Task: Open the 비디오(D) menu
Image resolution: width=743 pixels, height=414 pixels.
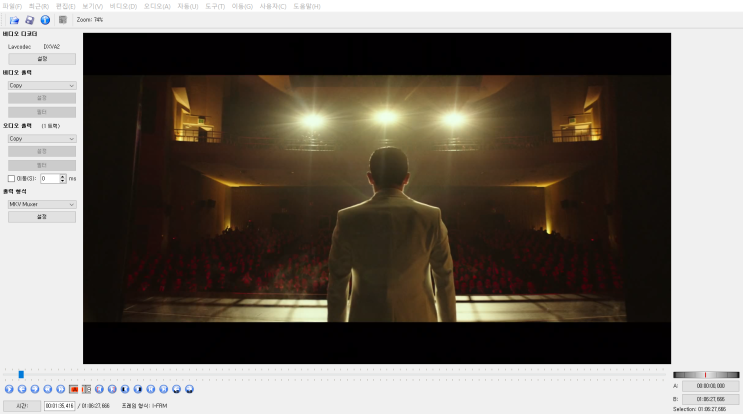Action: point(123,6)
